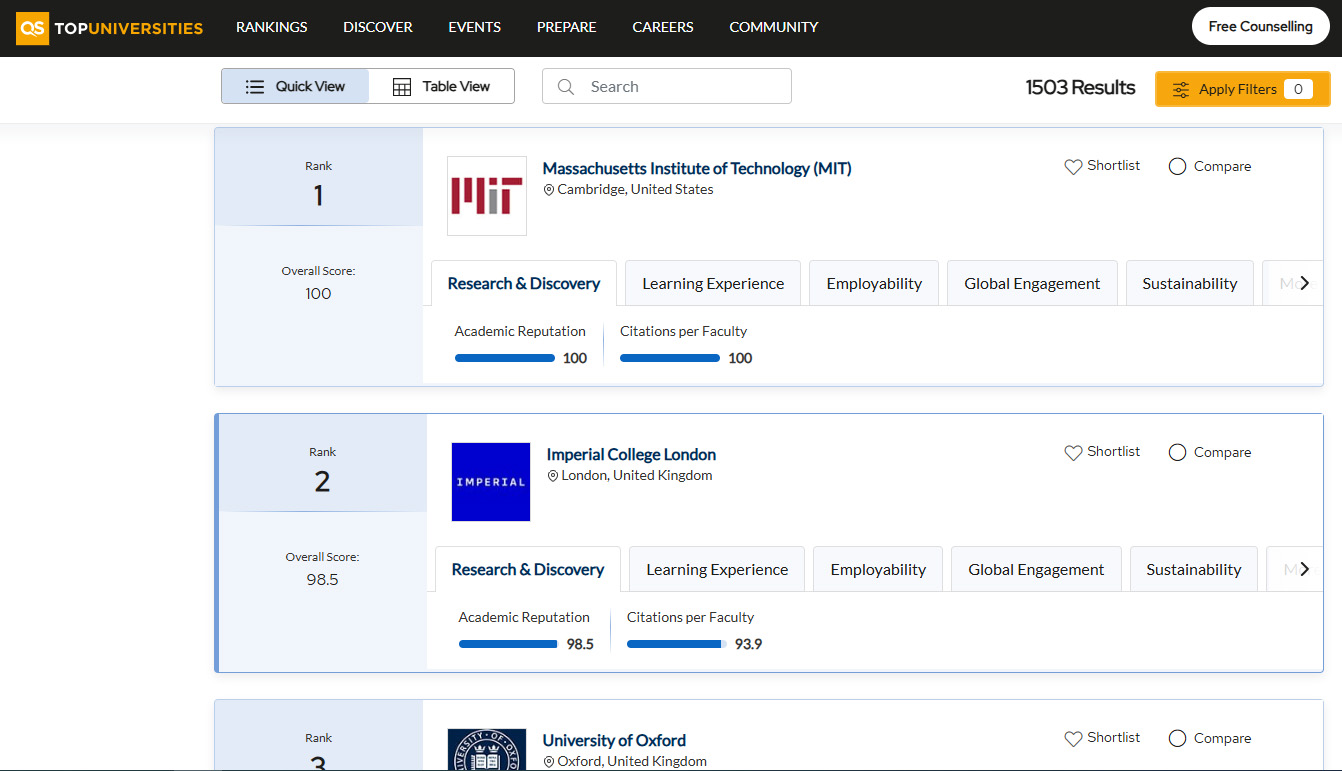Screen dimensions: 1342x771
Task: Select MIT's Global Engagement tab
Action: click(x=1032, y=283)
